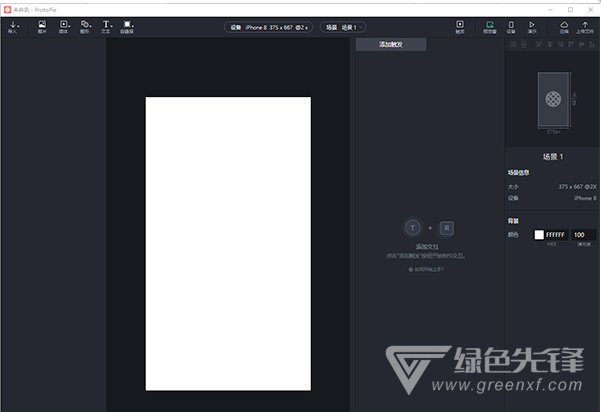Click the Cloud (云端) icon
601x412 pixels.
(564, 26)
